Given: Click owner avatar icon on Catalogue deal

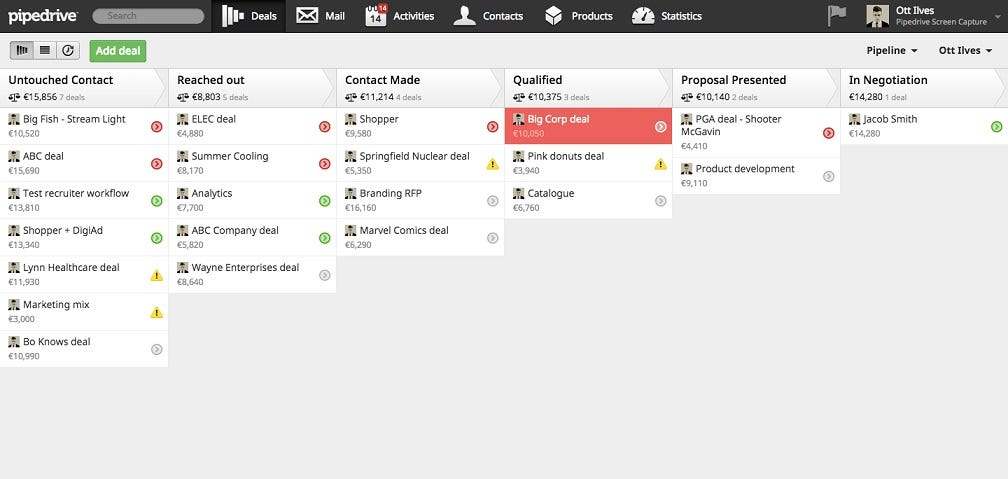Looking at the screenshot, I should click(x=519, y=193).
